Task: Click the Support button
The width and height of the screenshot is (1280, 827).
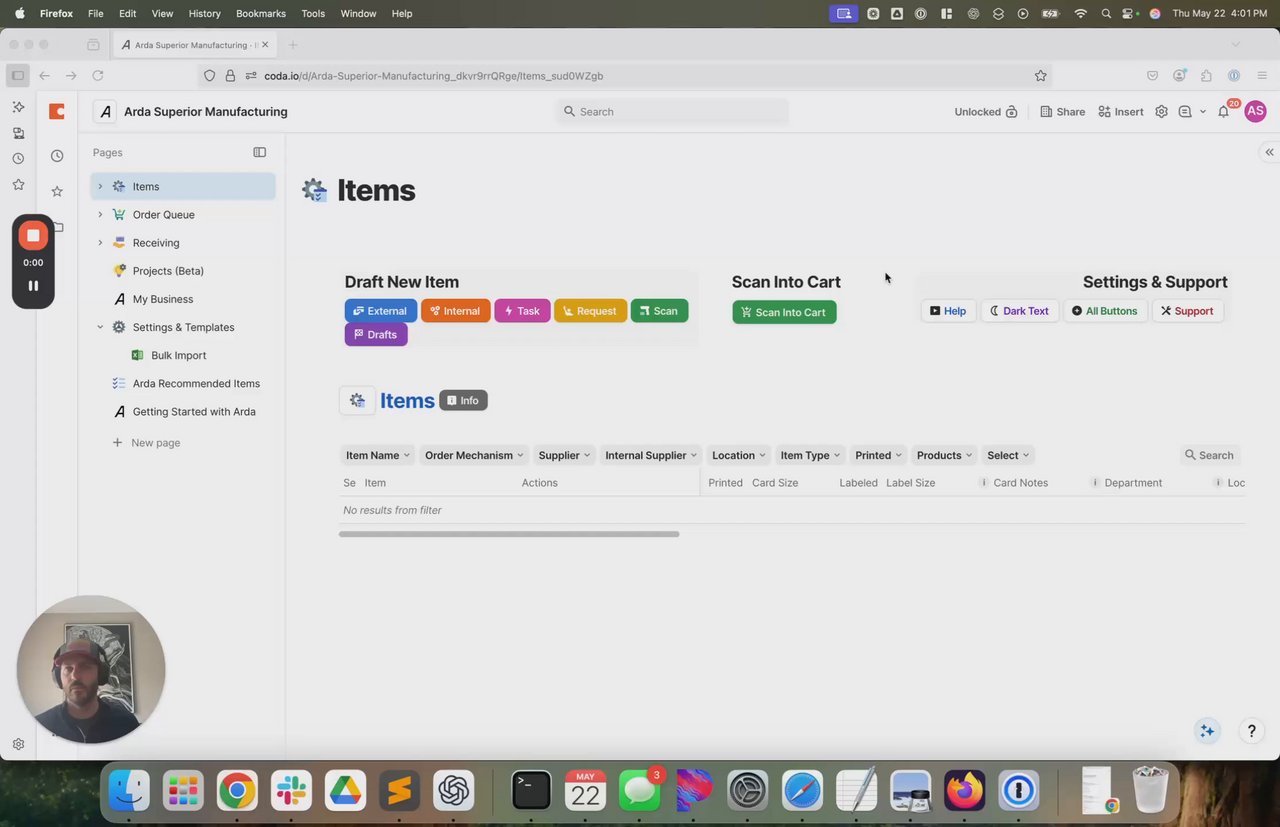Action: (1187, 311)
